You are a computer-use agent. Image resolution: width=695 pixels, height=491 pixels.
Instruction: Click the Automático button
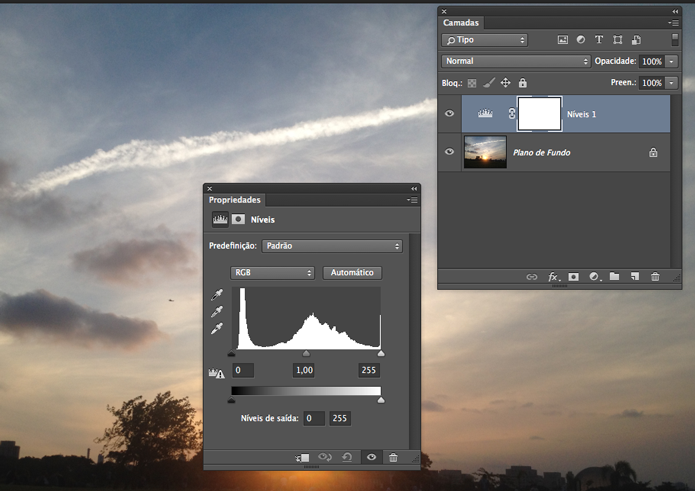(x=352, y=273)
